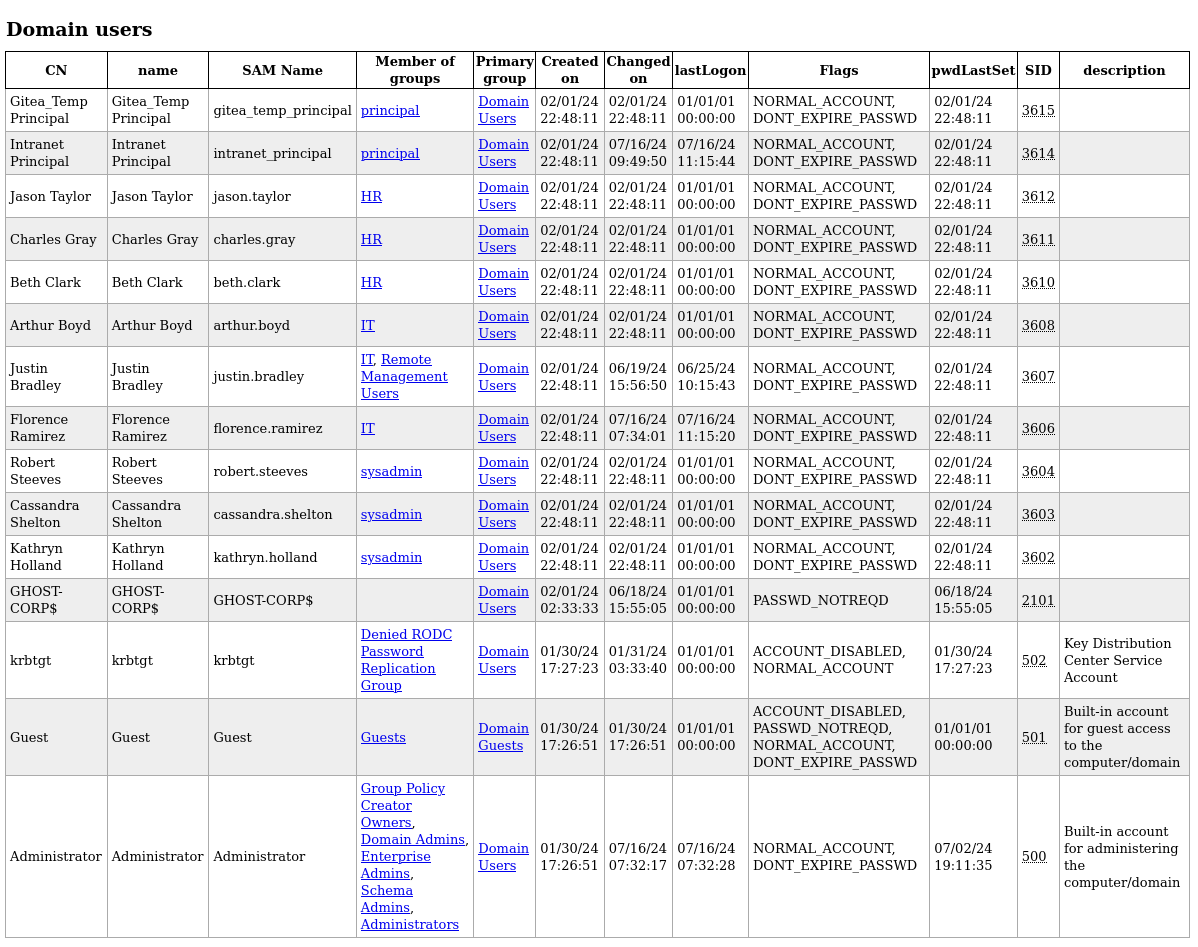Open the Administrators group link
Viewport: 1198px width, 947px height.
(410, 924)
